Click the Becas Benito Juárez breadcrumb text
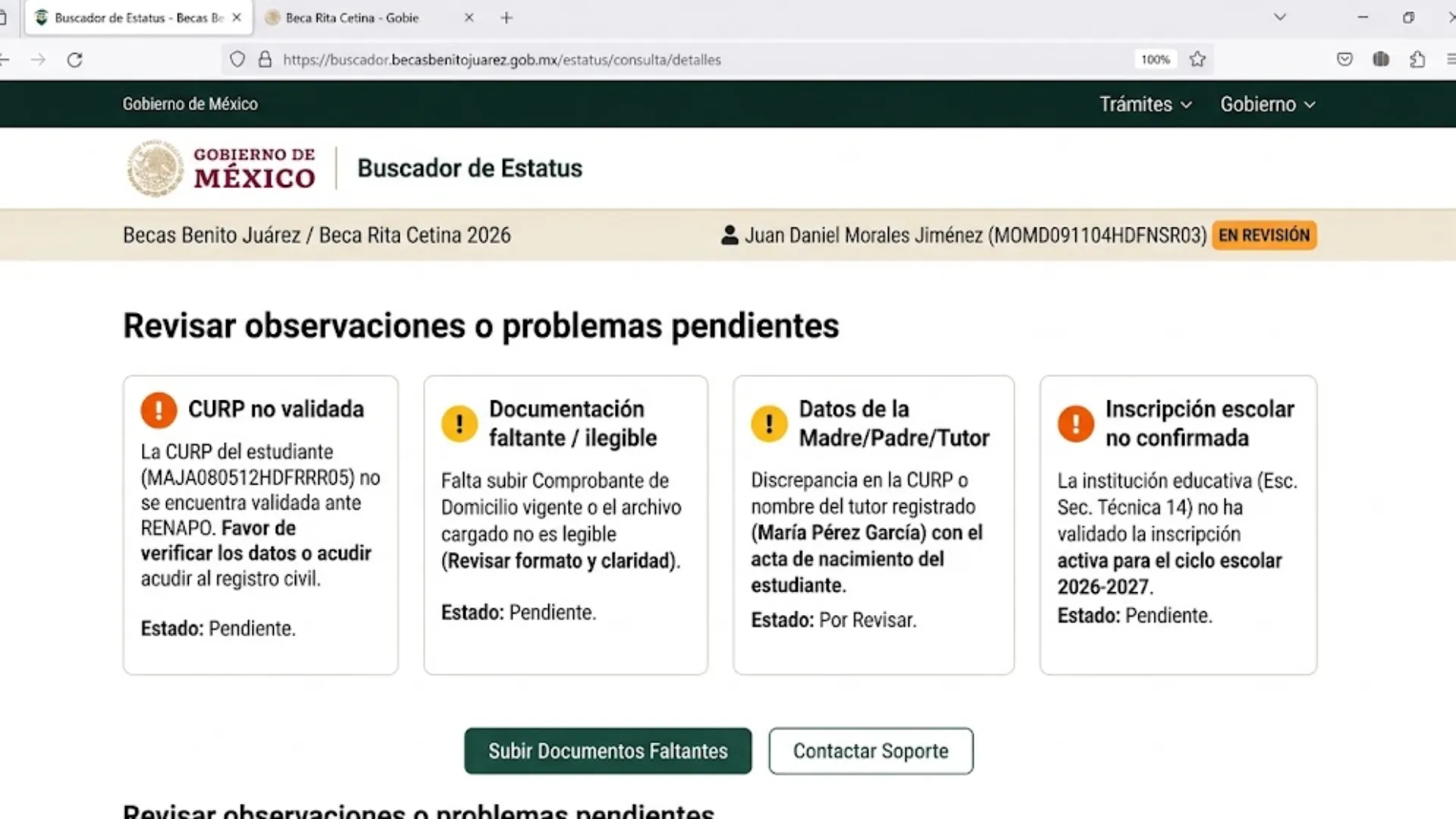 tap(212, 235)
